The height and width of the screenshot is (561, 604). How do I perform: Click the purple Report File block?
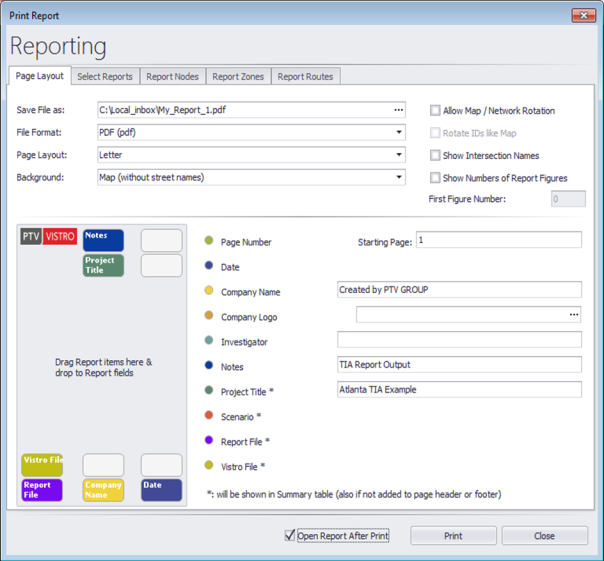click(x=42, y=490)
